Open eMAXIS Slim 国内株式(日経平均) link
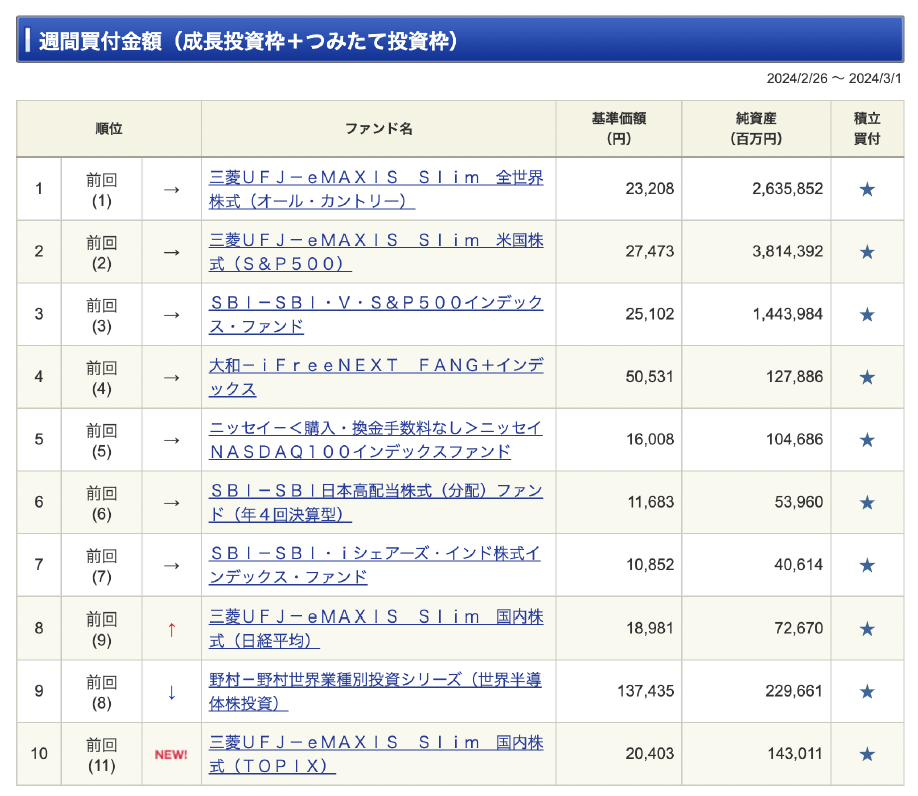The height and width of the screenshot is (796, 918). [x=376, y=629]
